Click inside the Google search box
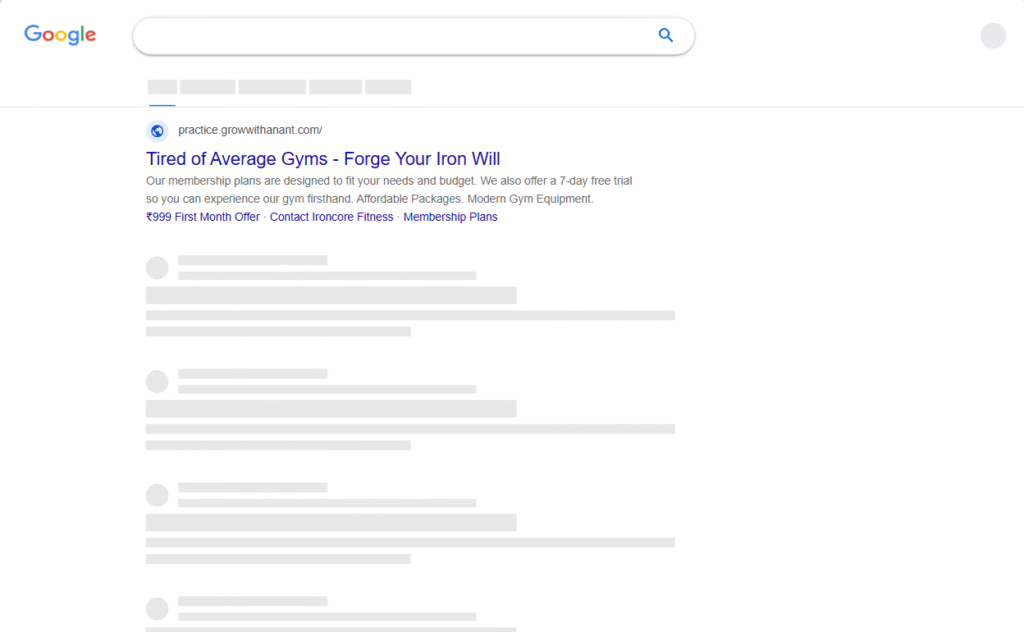The height and width of the screenshot is (632, 1024). click(x=413, y=36)
